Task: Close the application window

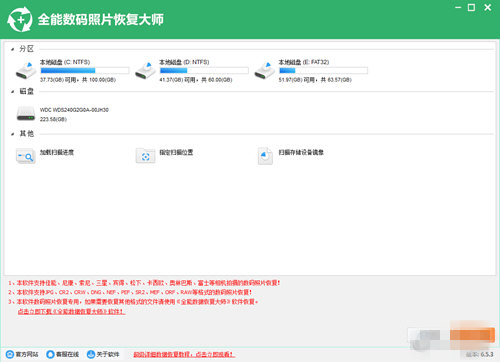Action: click(488, 7)
